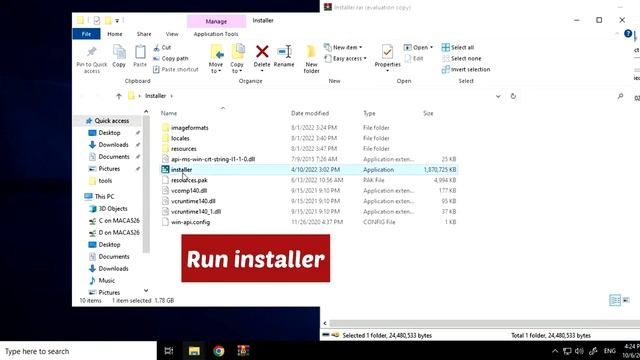Click the Rename ribbon icon

pos(284,51)
